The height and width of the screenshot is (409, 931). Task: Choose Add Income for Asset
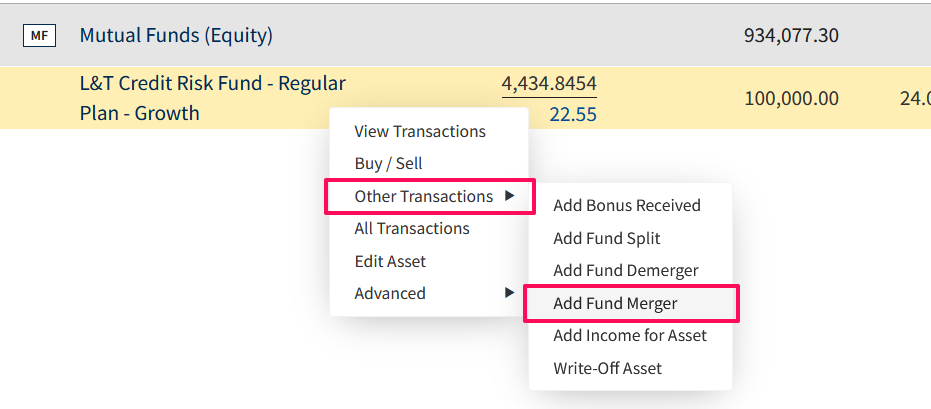point(630,335)
